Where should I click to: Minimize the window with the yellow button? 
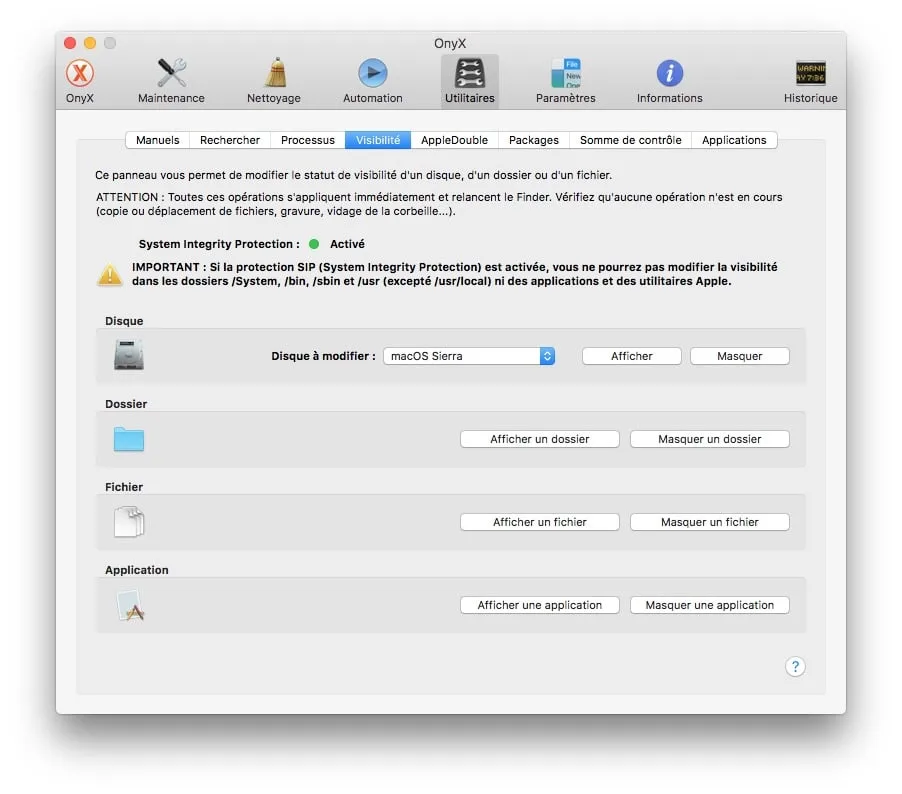[x=90, y=43]
